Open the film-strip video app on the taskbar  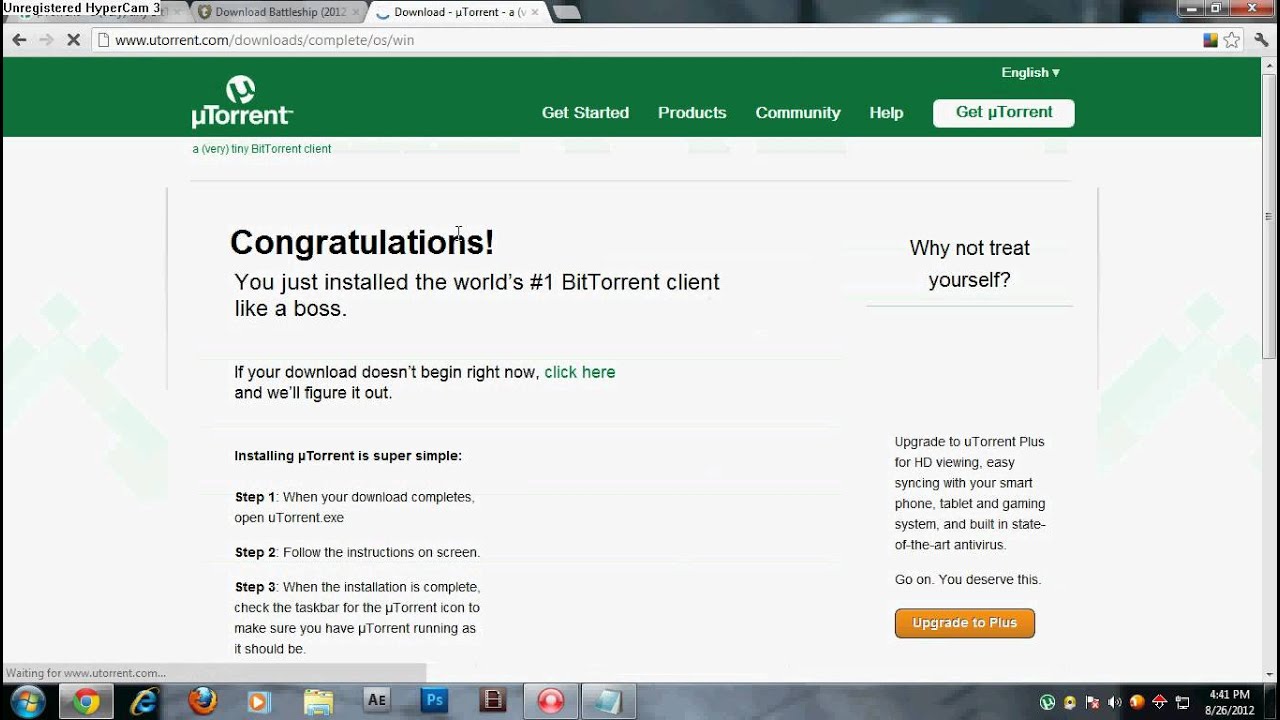click(x=492, y=701)
